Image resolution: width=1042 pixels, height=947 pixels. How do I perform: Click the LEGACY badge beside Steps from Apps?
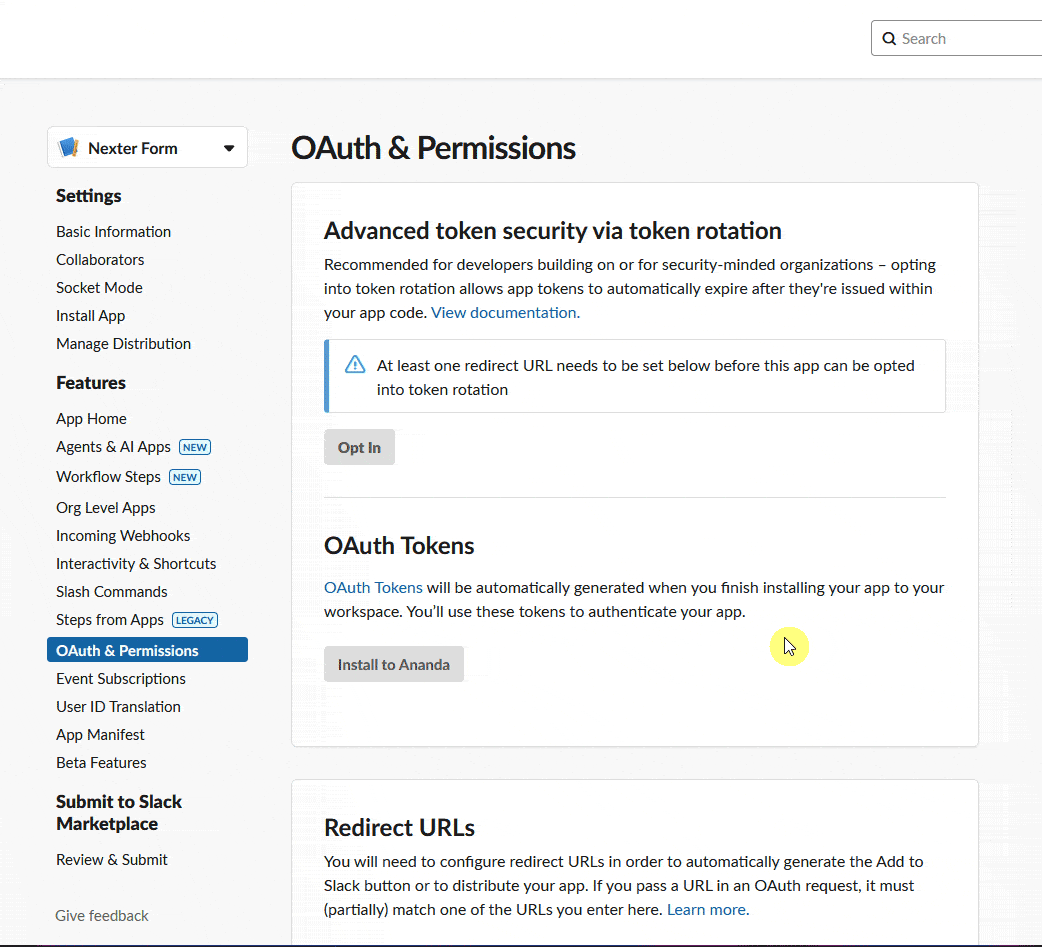pos(194,620)
